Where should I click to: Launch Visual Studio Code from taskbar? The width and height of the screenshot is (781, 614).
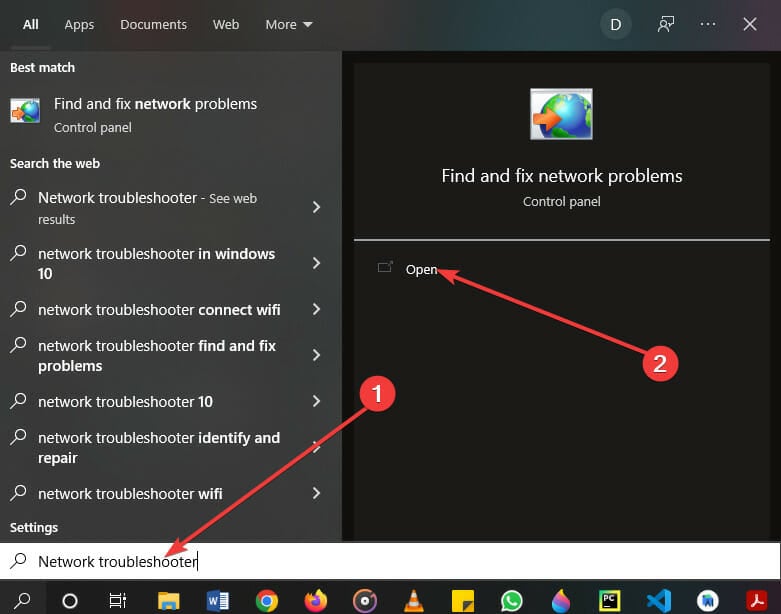658,601
